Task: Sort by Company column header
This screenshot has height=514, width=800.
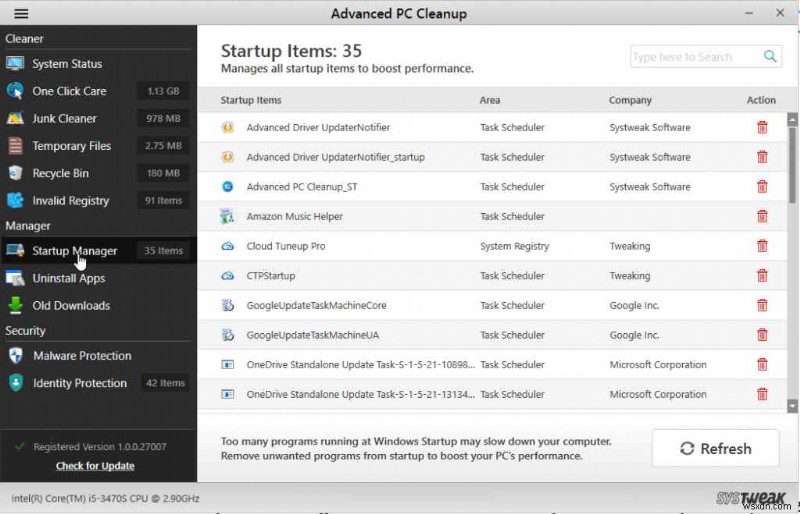Action: coord(630,100)
